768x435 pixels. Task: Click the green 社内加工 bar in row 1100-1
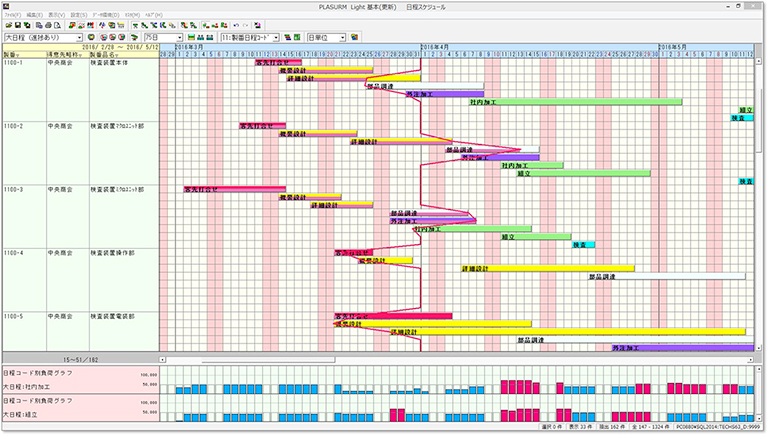click(575, 101)
